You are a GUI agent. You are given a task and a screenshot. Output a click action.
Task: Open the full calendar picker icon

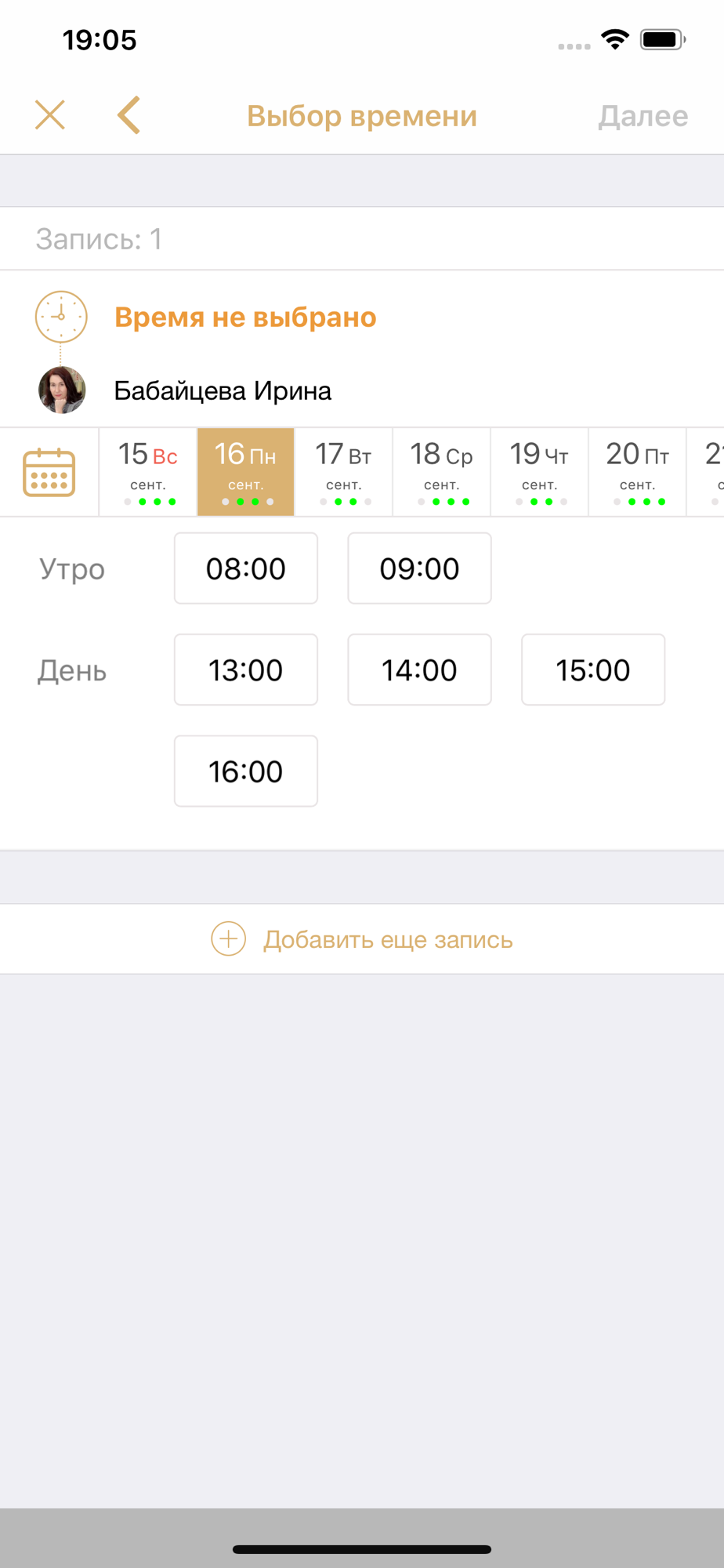[x=49, y=472]
